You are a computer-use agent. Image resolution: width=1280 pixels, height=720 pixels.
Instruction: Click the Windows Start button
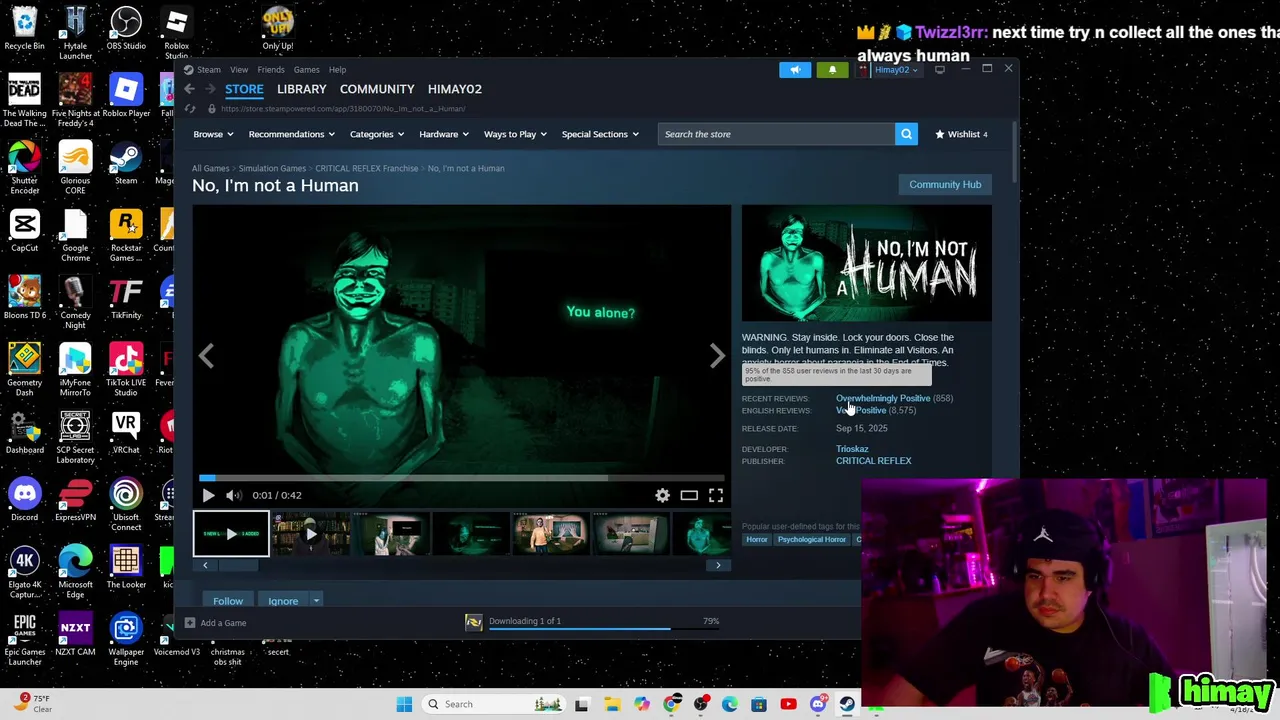(x=404, y=704)
